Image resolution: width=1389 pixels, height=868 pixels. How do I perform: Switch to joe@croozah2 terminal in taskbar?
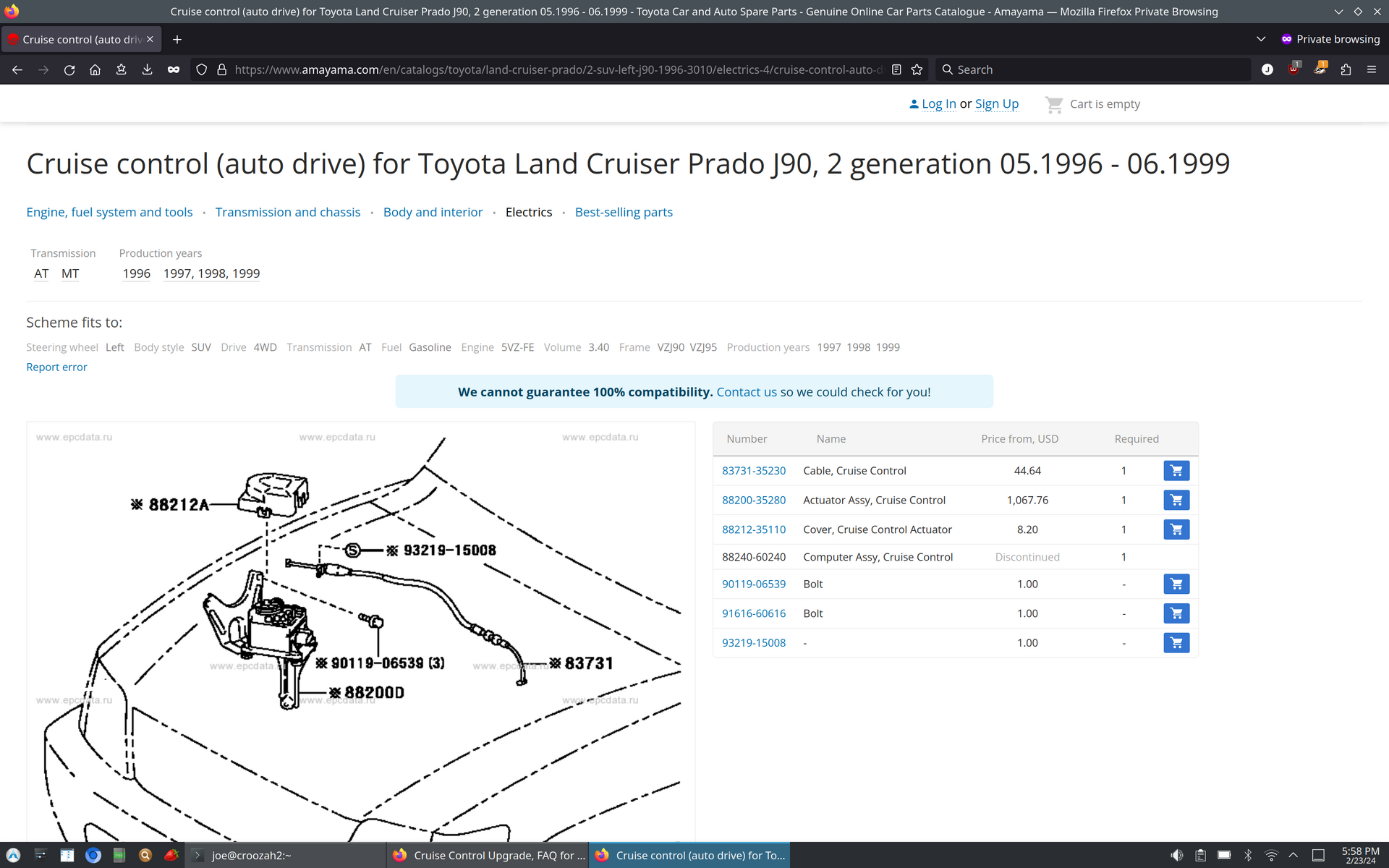click(286, 855)
